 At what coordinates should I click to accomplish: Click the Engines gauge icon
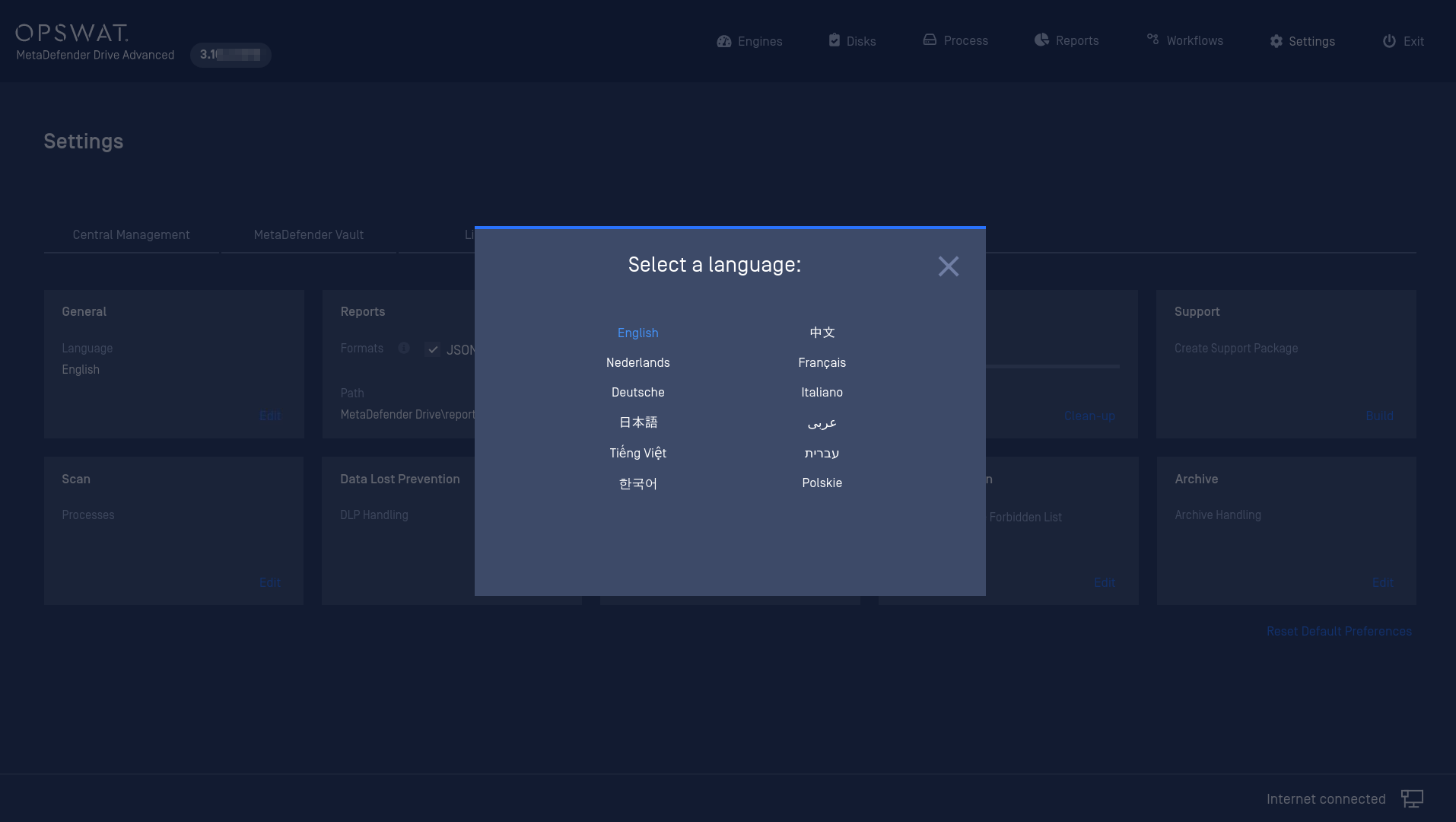click(x=723, y=41)
